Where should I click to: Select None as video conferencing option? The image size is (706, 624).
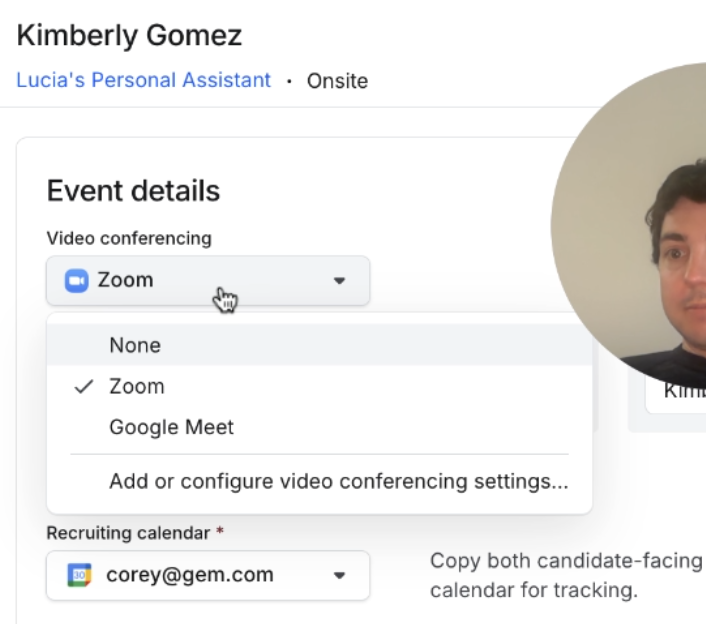point(135,345)
